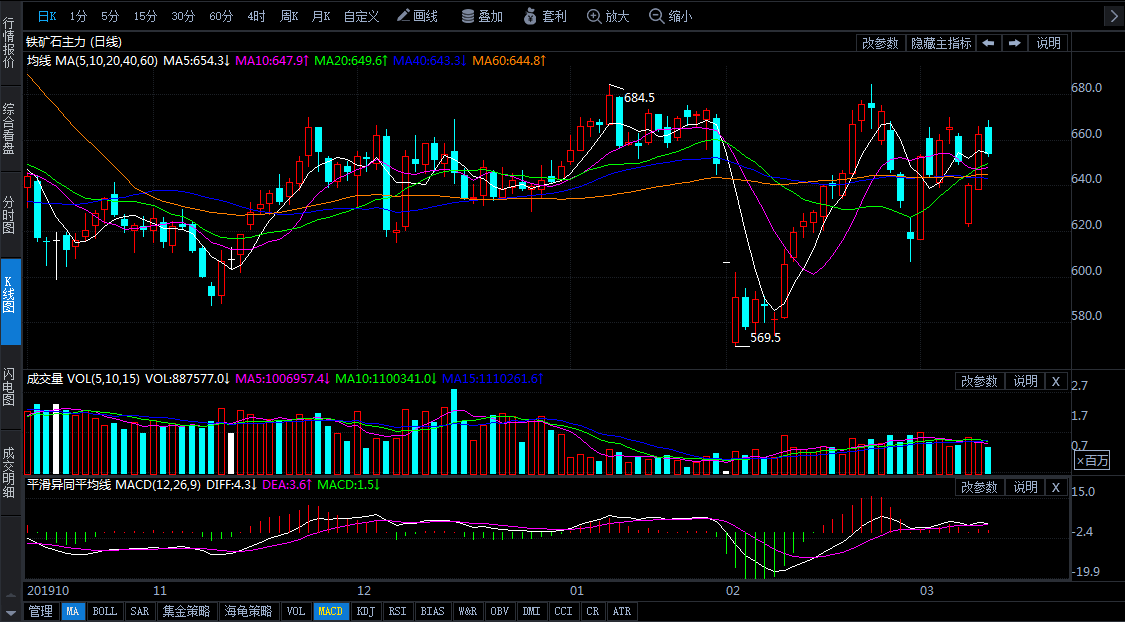This screenshot has width=1125, height=622.
Task: Switch to 月K monthly period
Action: coord(321,16)
